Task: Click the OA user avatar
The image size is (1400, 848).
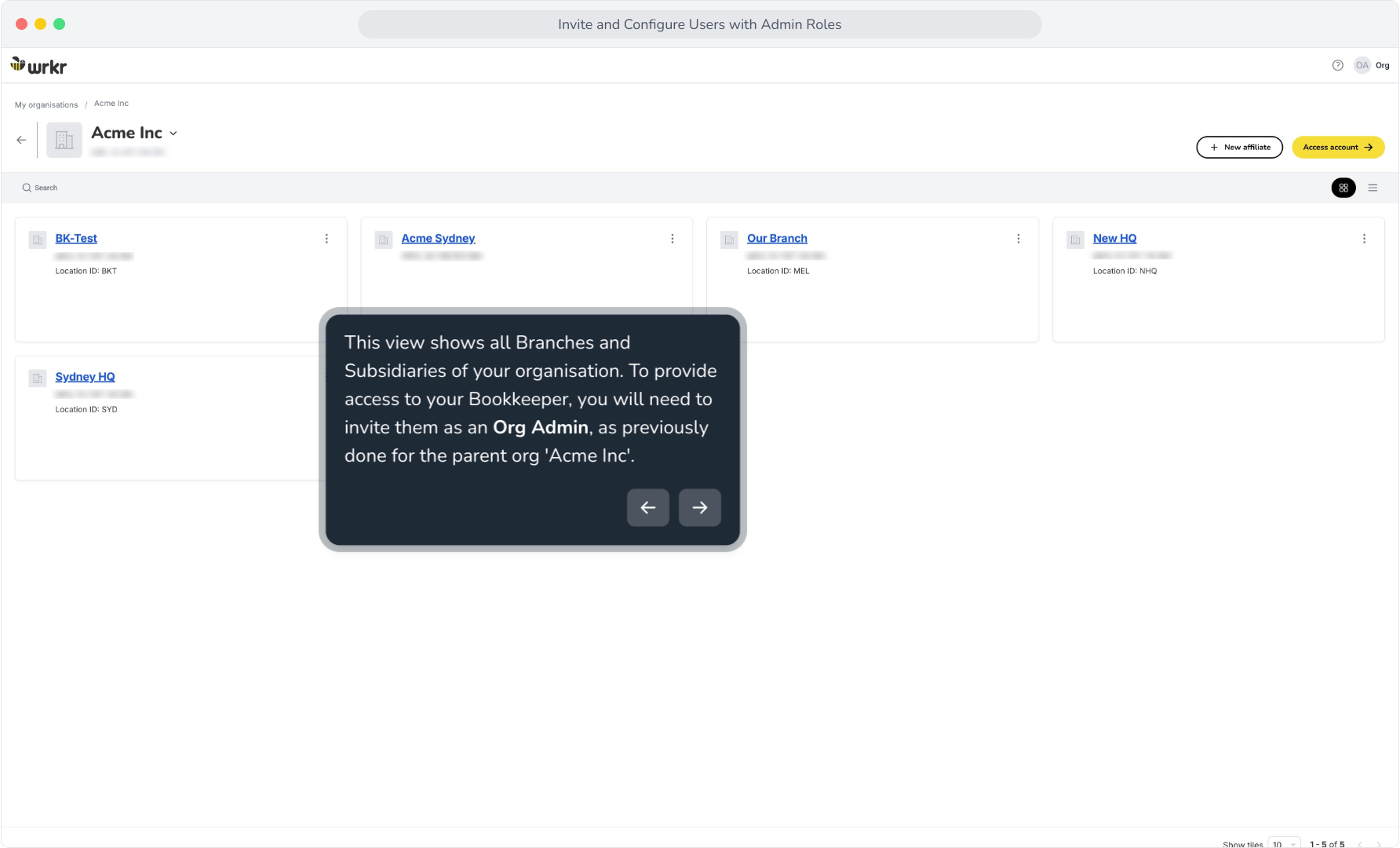Action: pyautogui.click(x=1362, y=65)
